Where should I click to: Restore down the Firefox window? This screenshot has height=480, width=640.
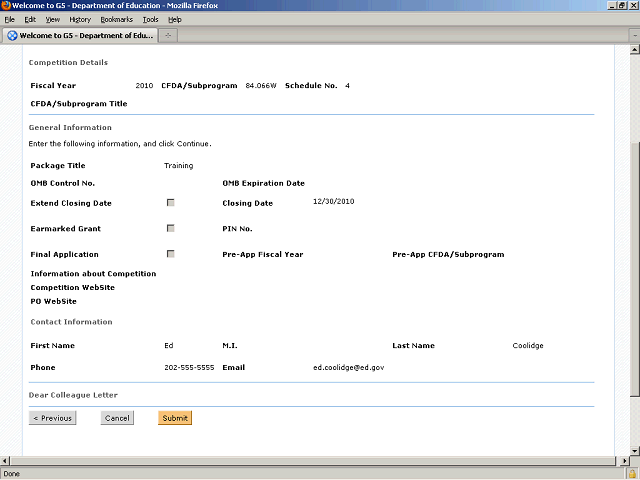click(622, 5)
